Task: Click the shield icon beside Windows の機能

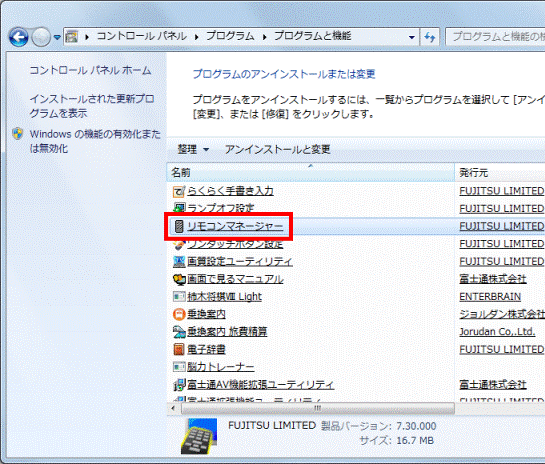Action: [17, 134]
